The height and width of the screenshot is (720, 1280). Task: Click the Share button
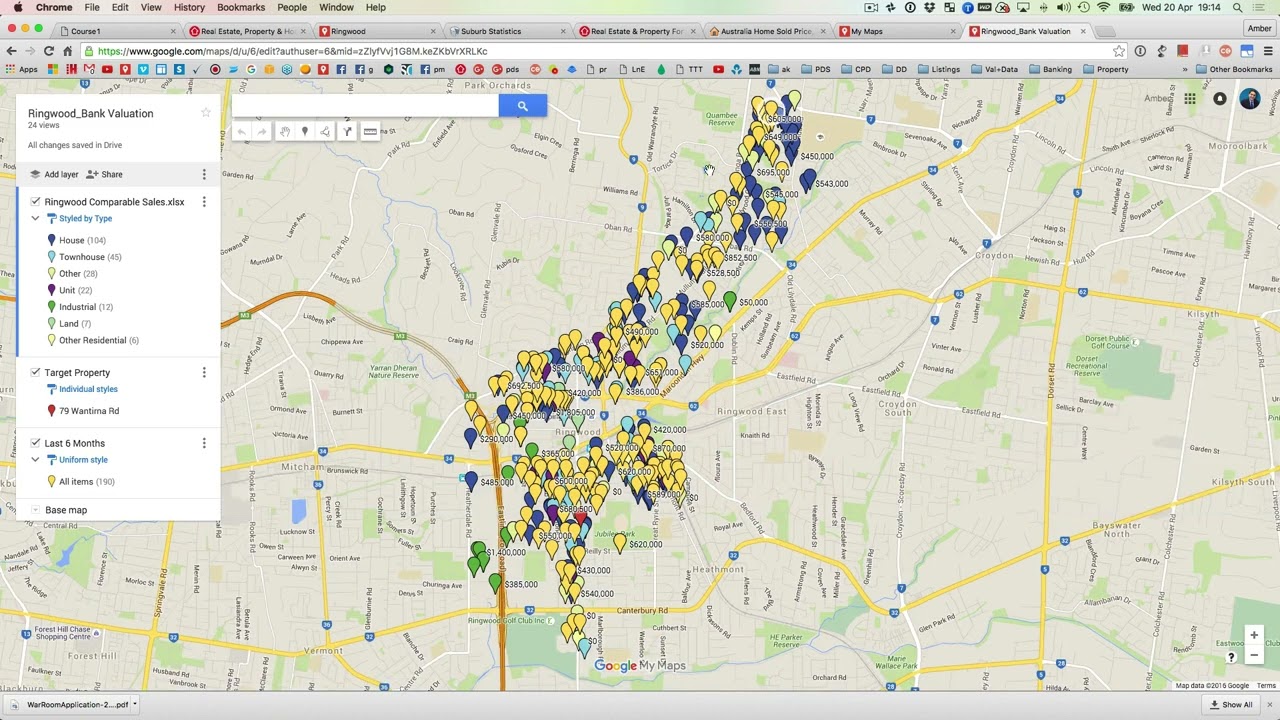[x=104, y=174]
